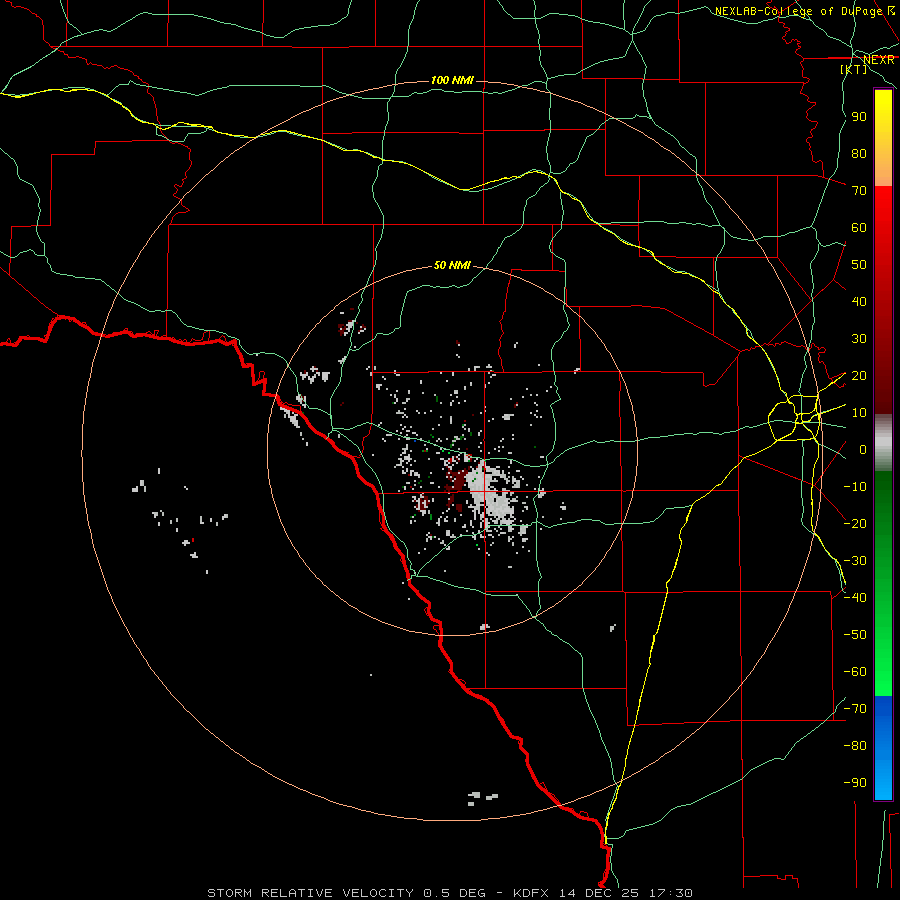Click the -30 value on the color scale

tap(855, 561)
